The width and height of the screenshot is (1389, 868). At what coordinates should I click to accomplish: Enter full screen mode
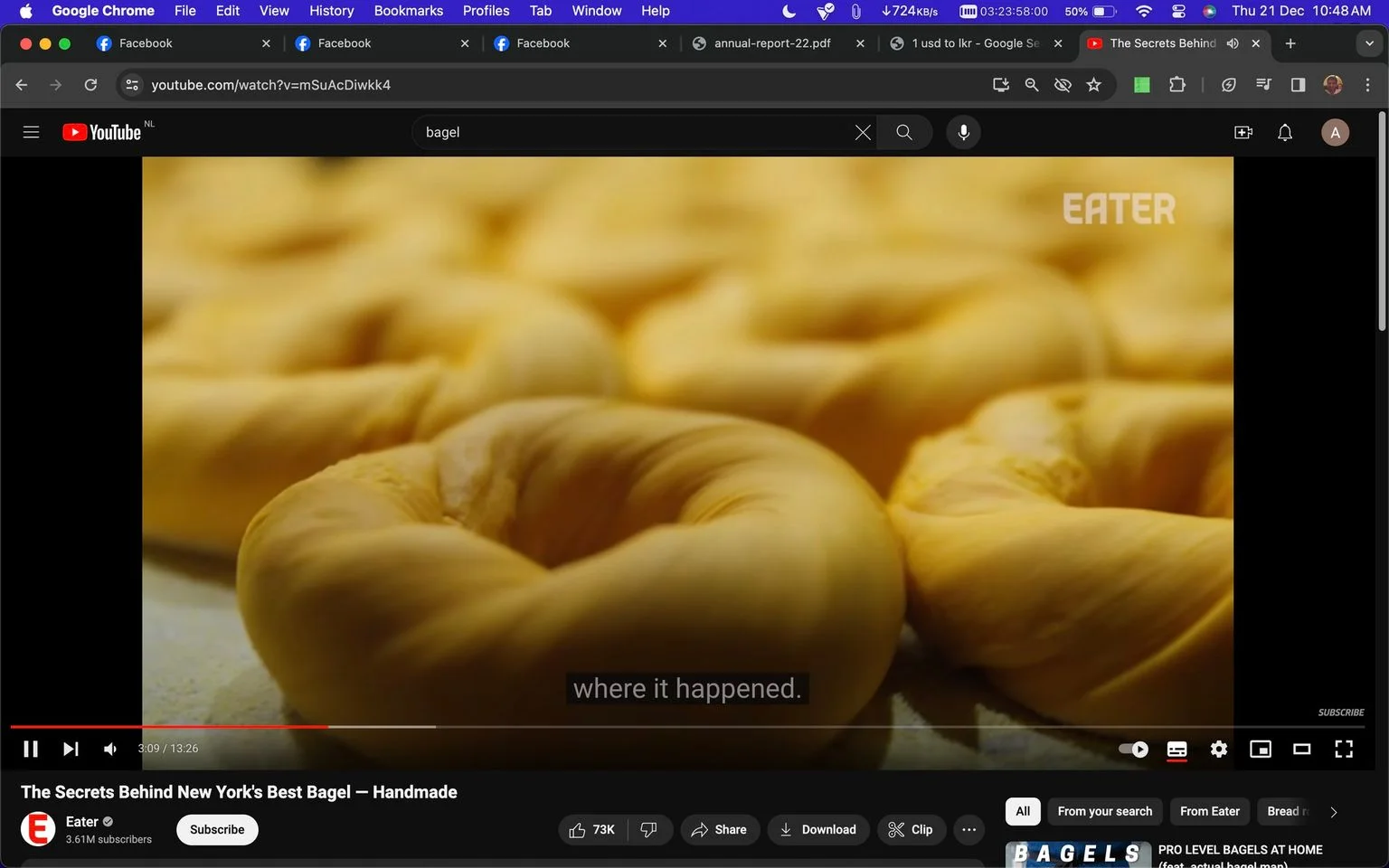coord(1344,749)
